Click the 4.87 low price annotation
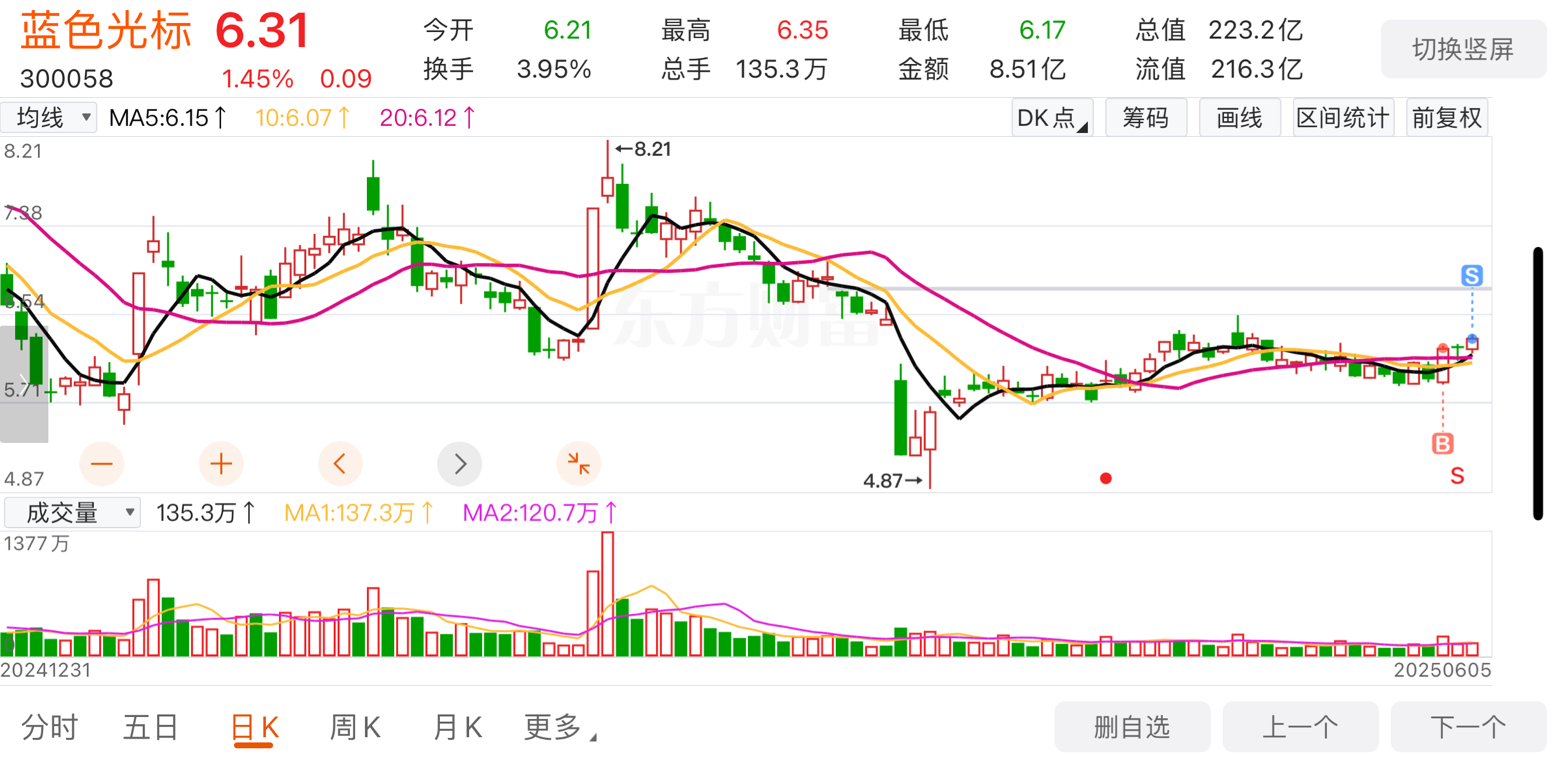 [x=893, y=481]
